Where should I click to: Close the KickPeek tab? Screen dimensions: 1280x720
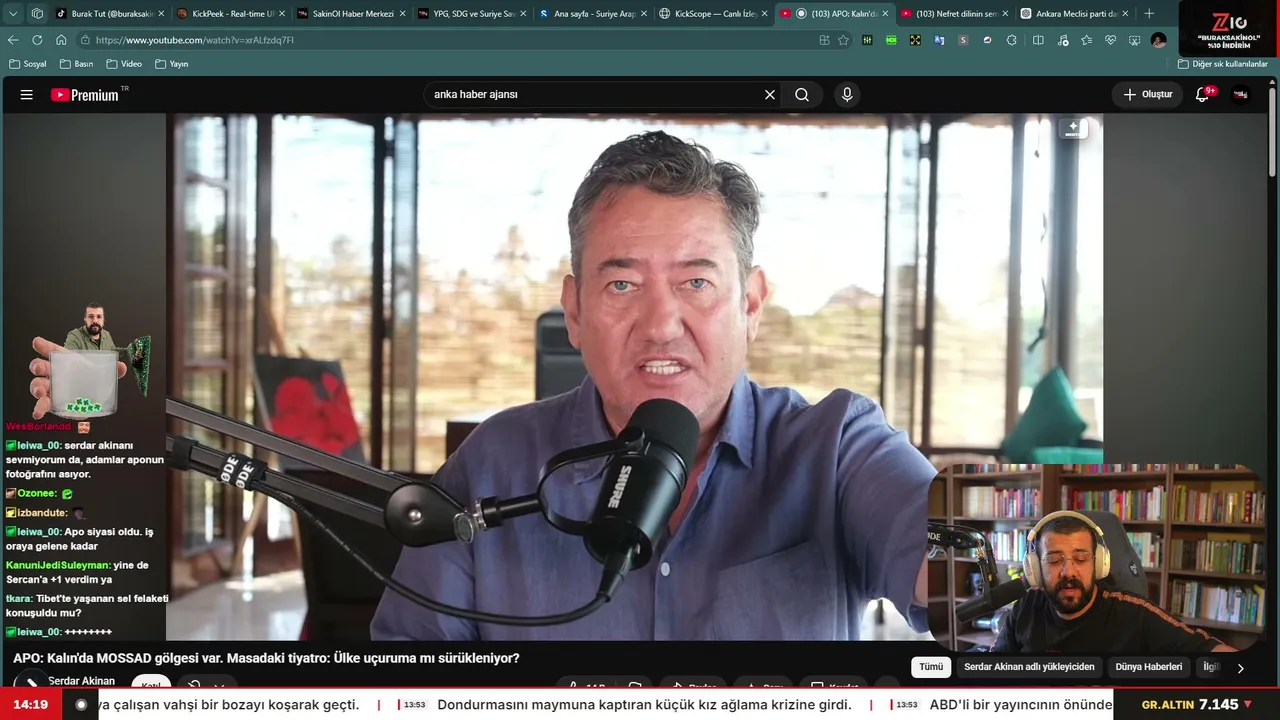click(x=281, y=14)
